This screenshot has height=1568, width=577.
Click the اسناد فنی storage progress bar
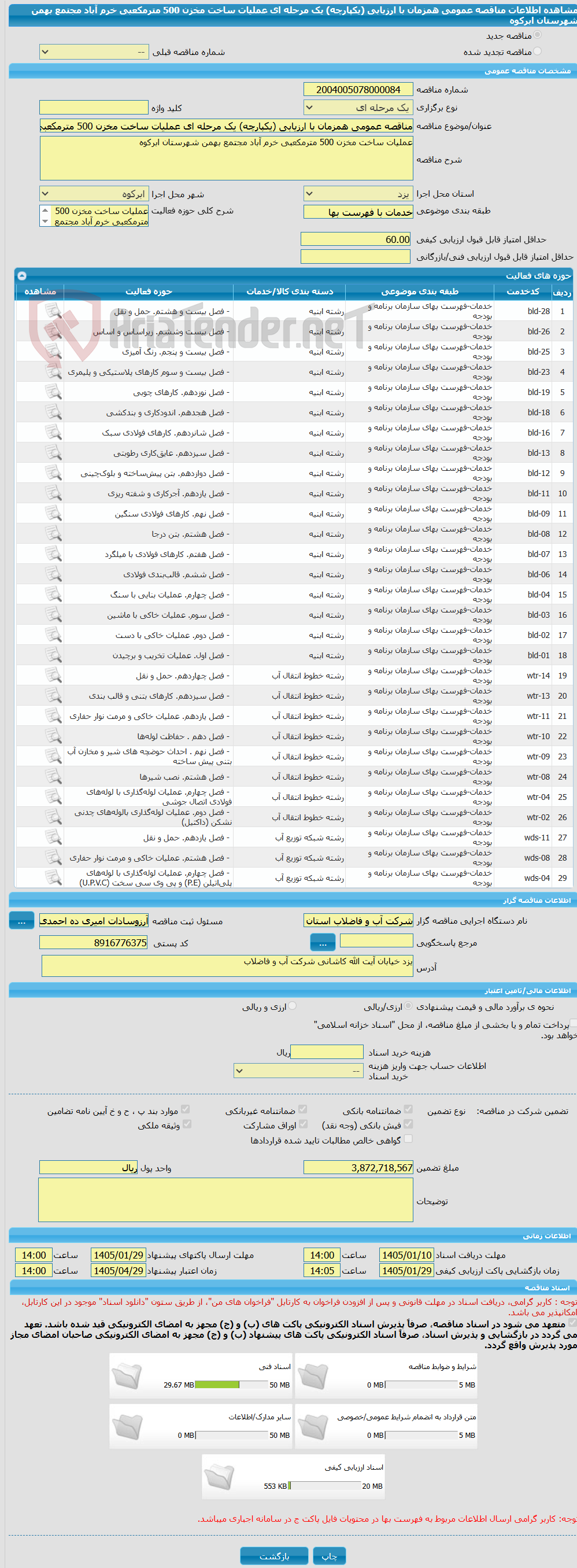tap(231, 1385)
